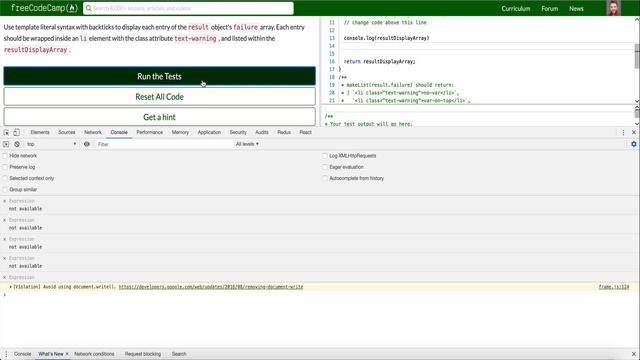Click the Reset All Code button
The height and width of the screenshot is (360, 640).
(160, 97)
